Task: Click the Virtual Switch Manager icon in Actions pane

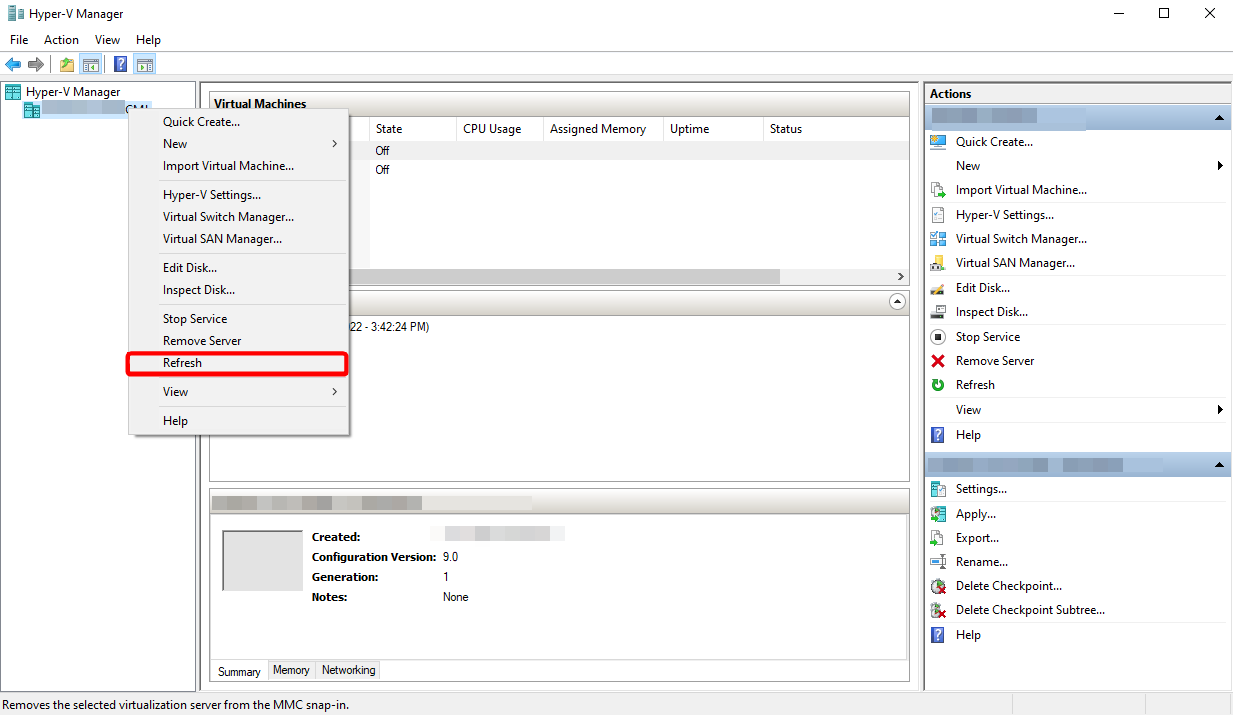Action: 938,239
